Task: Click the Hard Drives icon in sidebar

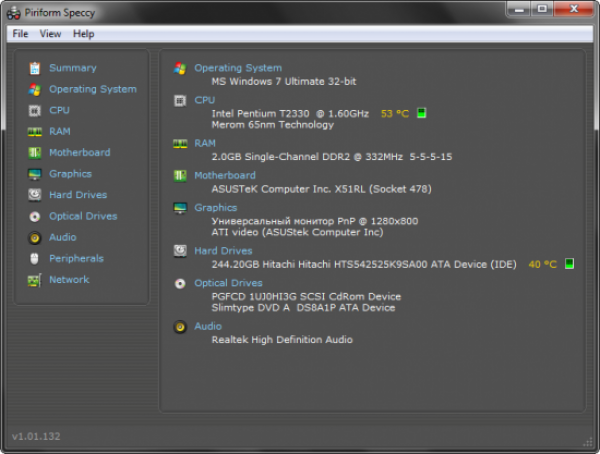Action: tap(35, 195)
